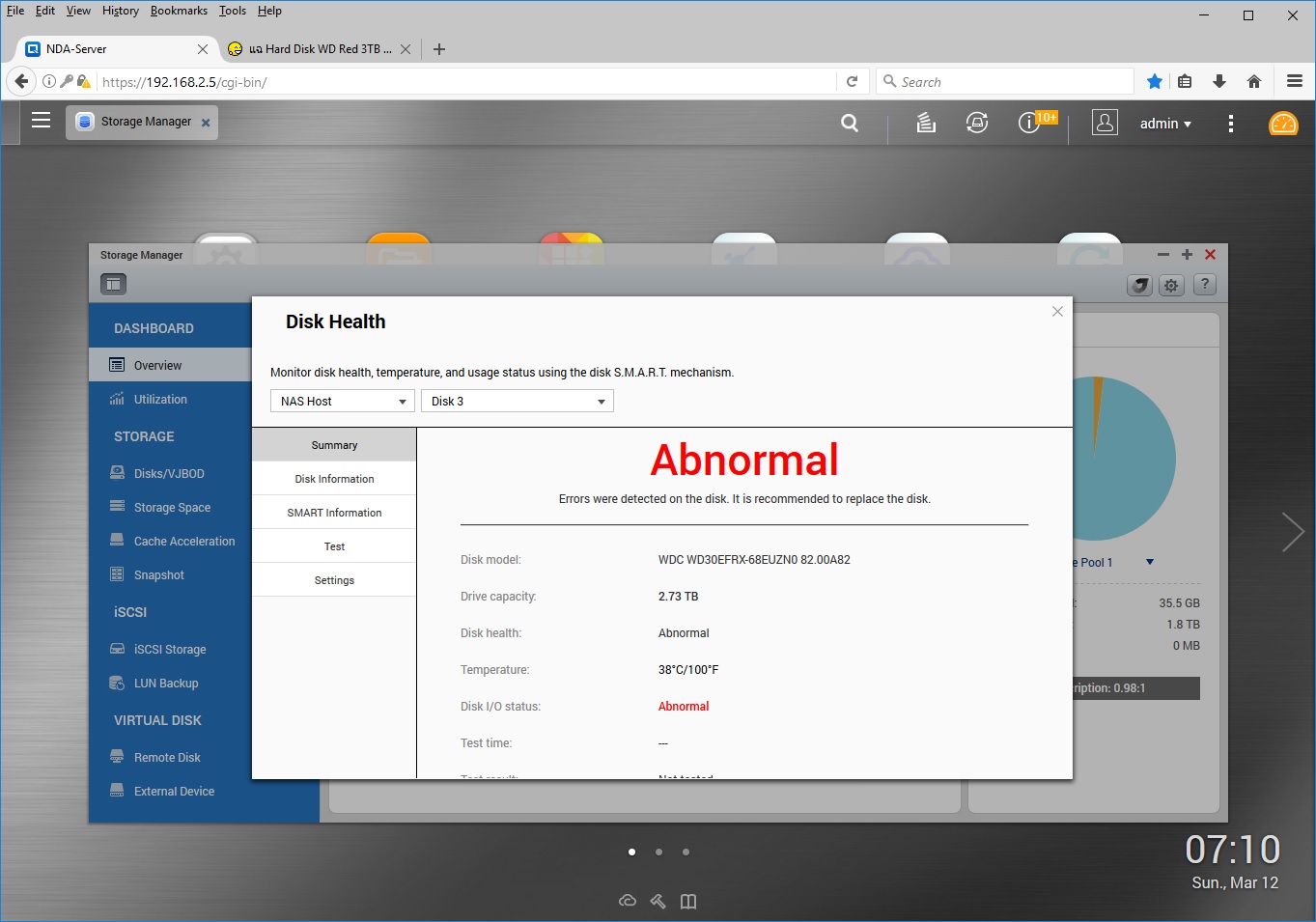Click the disk model WDC WD30EFRX text
Image resolution: width=1316 pixels, height=922 pixels.
point(754,559)
